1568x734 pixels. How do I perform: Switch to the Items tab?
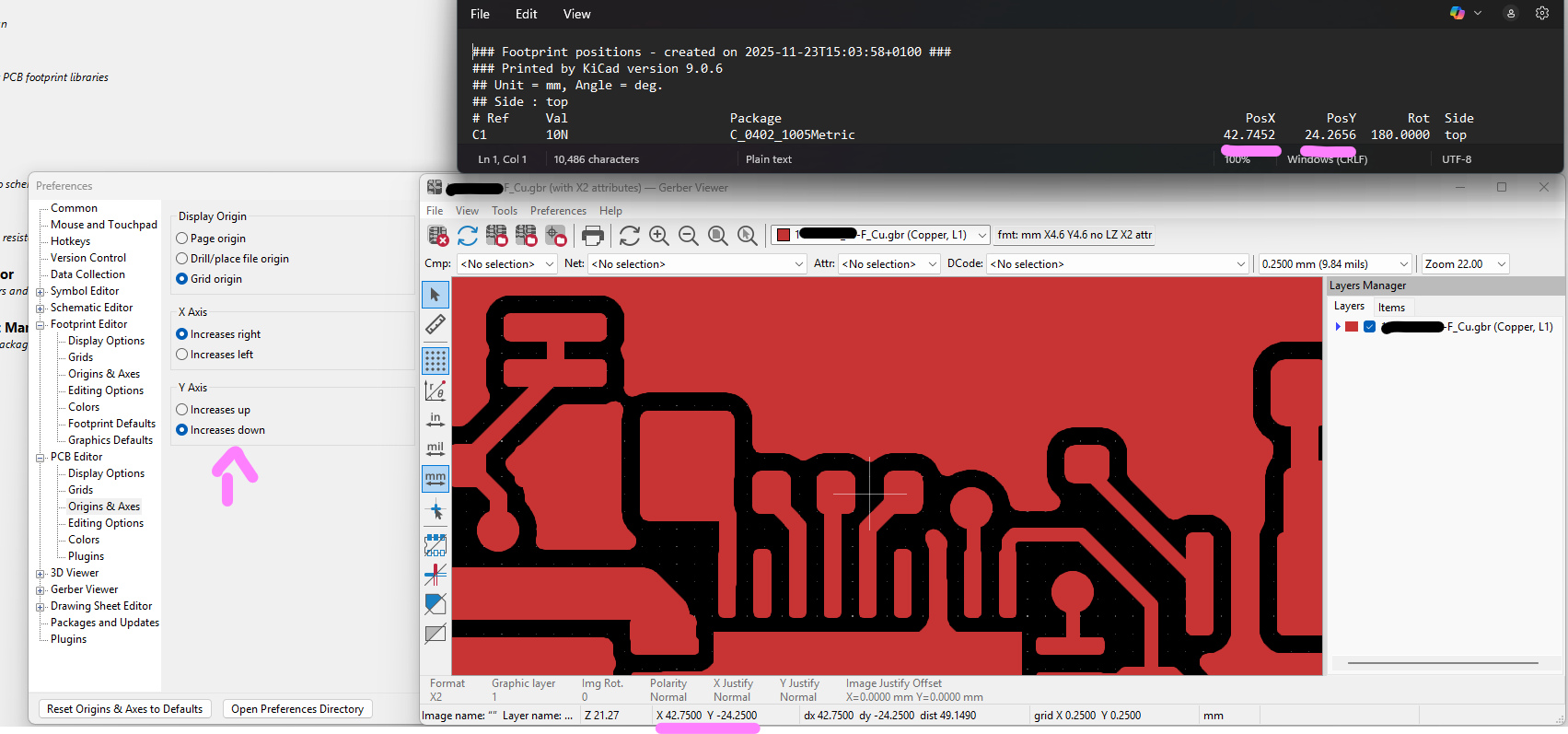(x=1391, y=308)
